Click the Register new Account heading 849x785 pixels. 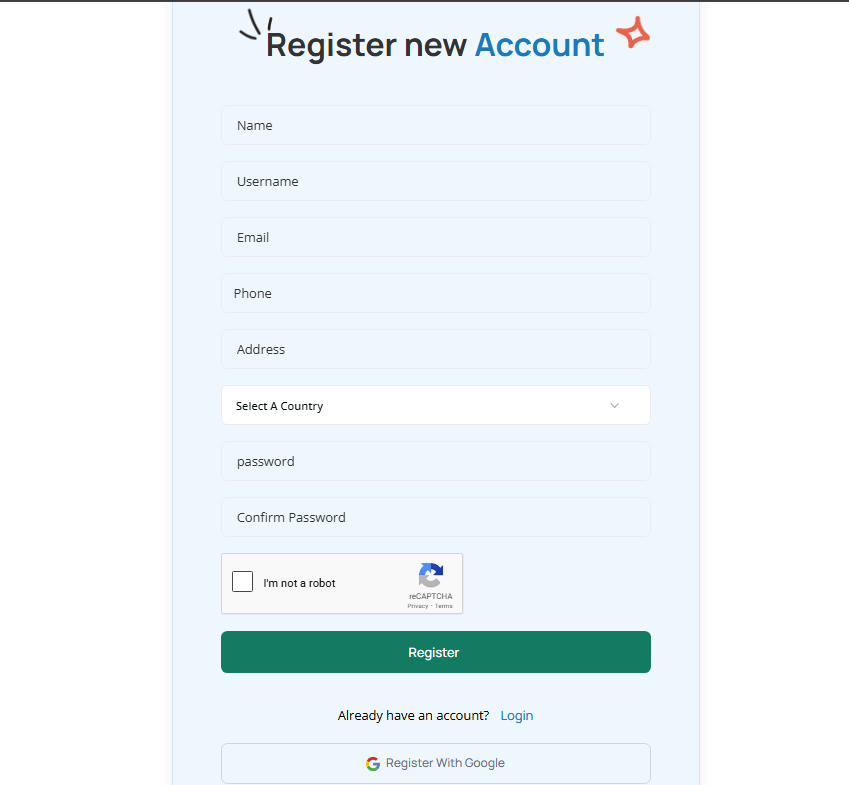pos(435,45)
